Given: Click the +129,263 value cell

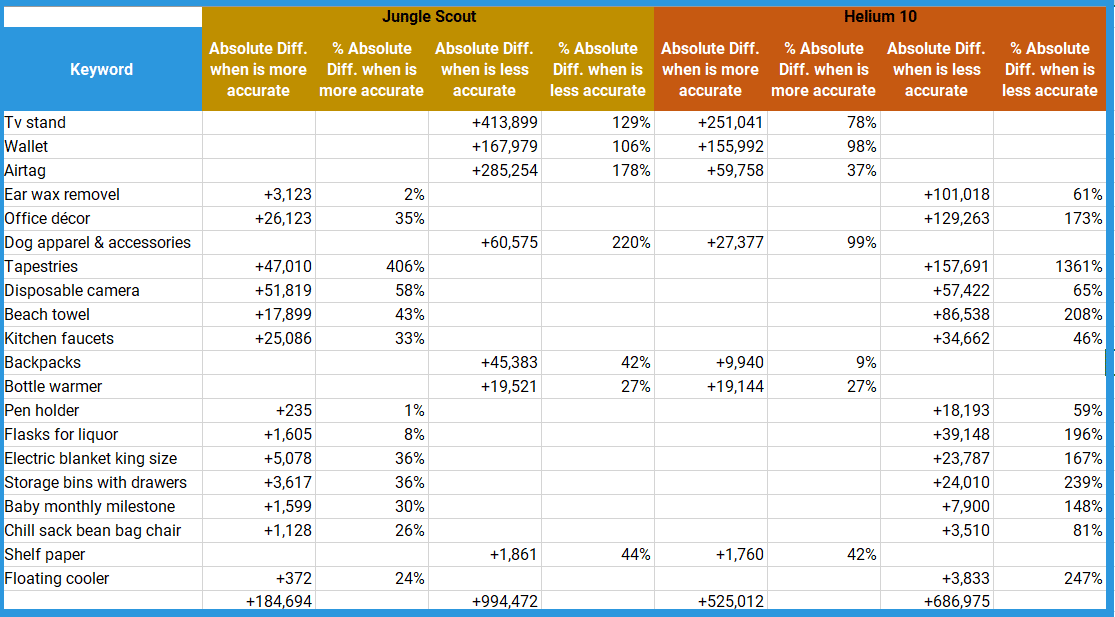Looking at the screenshot, I should click(x=937, y=218).
